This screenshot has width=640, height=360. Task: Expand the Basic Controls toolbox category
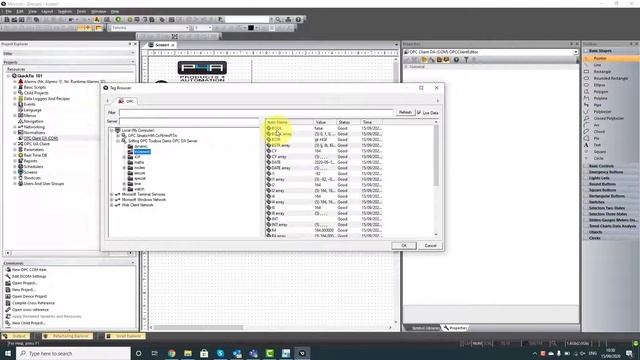pyautogui.click(x=601, y=166)
